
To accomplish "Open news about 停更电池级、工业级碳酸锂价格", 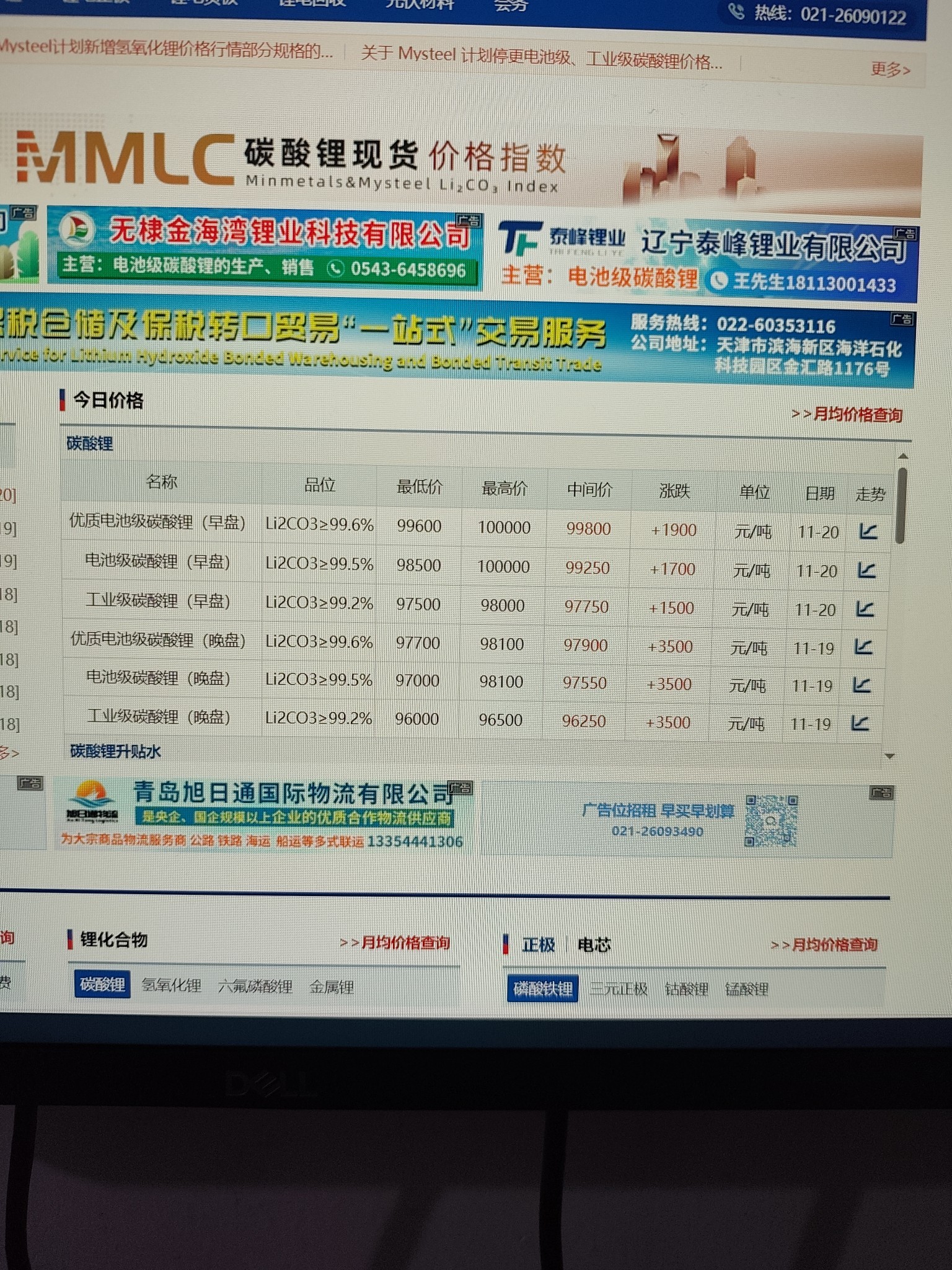I will 542,58.
